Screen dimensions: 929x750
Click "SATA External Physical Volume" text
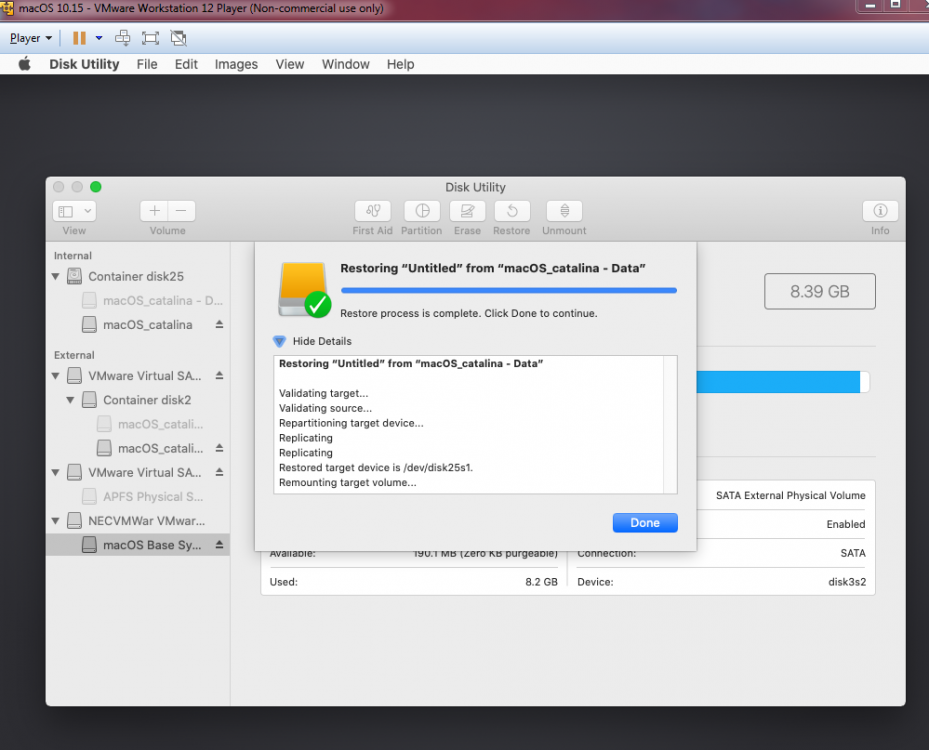coord(790,495)
